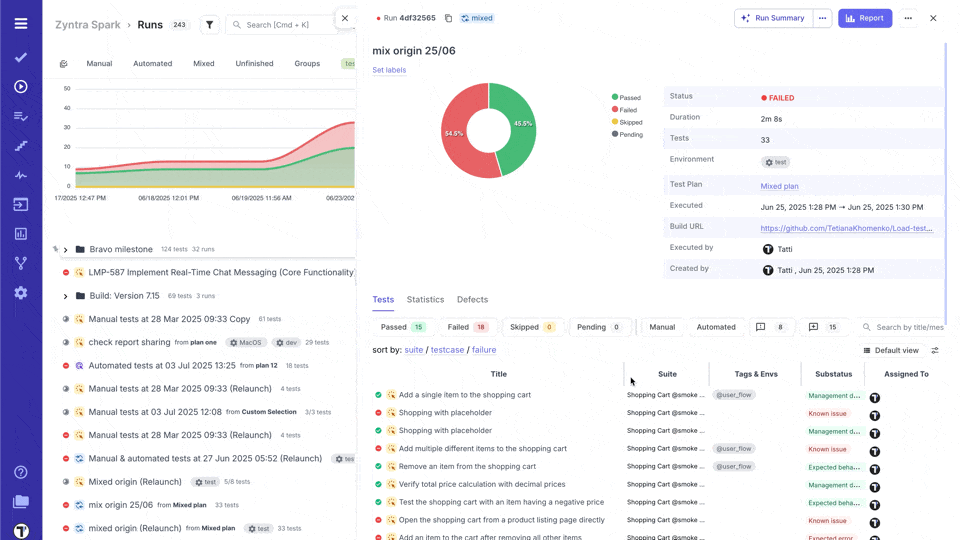Toggle the Passed 15 filter
The height and width of the screenshot is (540, 960).
(x=403, y=327)
